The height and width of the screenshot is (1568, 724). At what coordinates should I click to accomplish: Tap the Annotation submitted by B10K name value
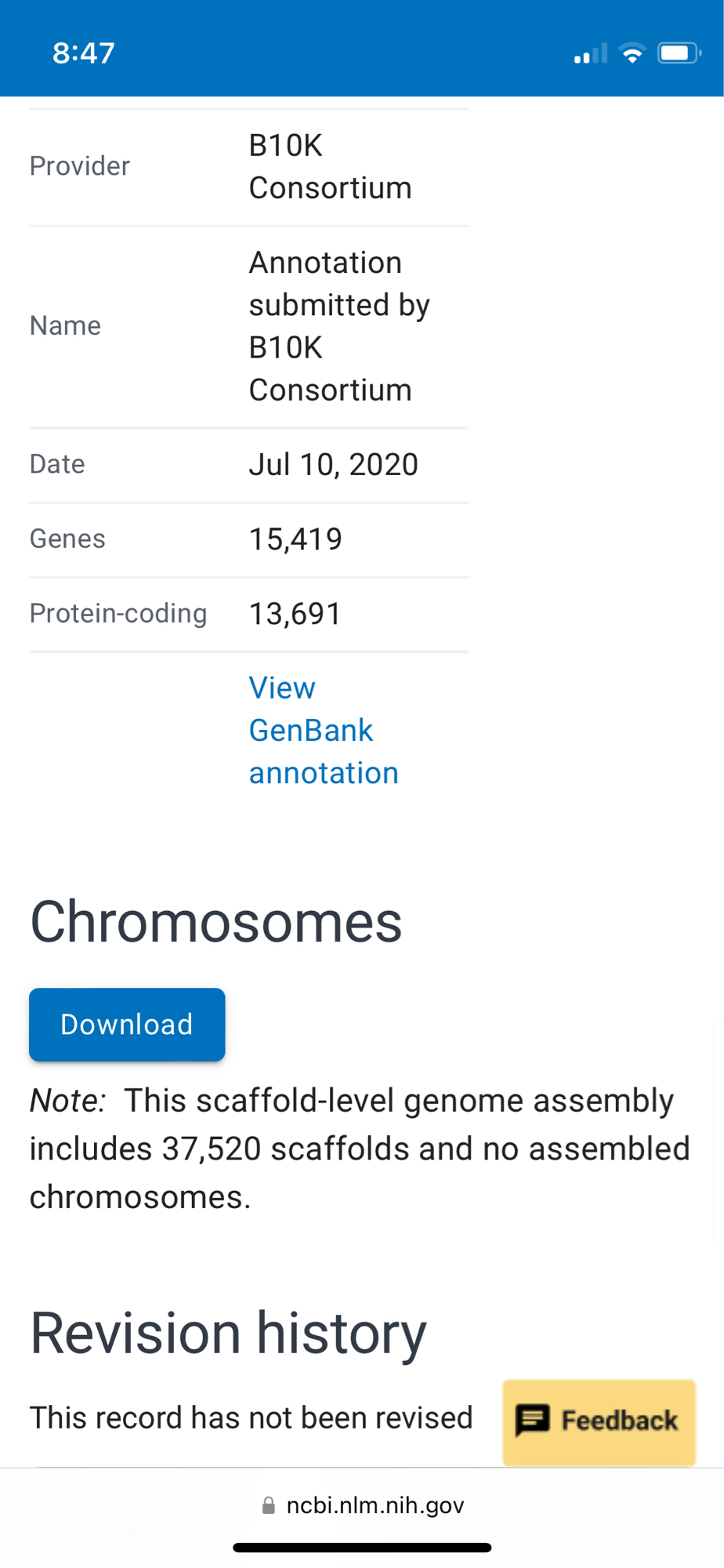tap(338, 326)
